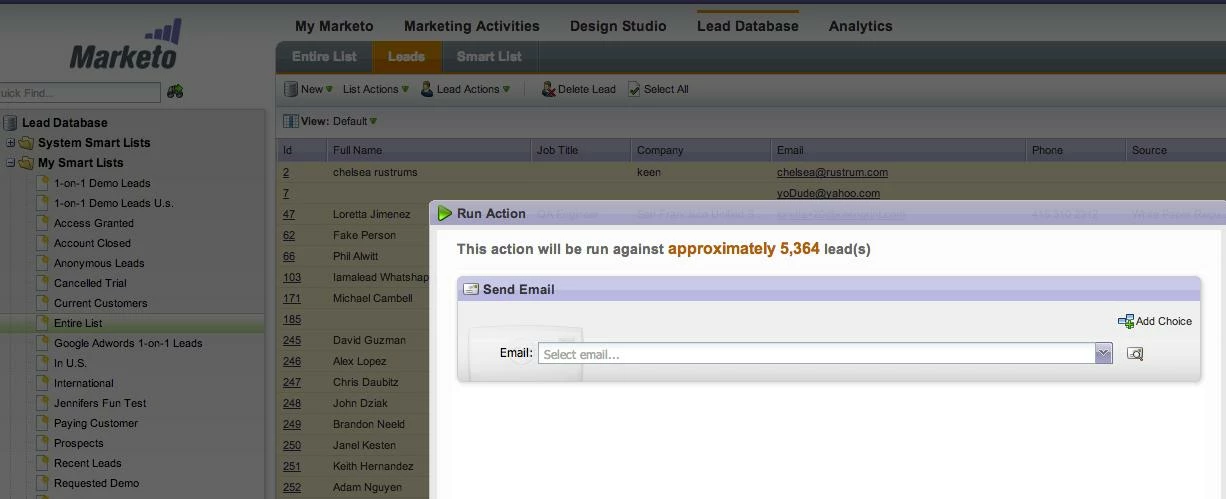
Task: Select the Lead Database top tab
Action: click(x=748, y=26)
